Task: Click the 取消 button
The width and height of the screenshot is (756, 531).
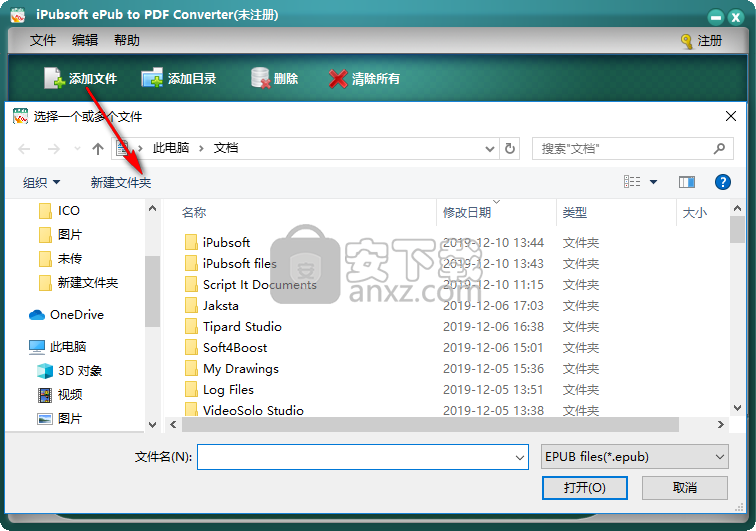Action: coord(685,488)
